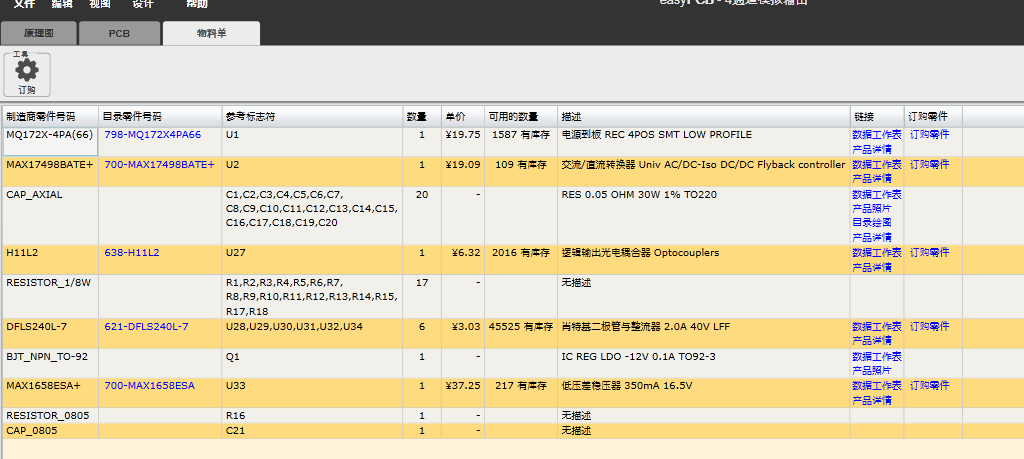Select the H11L2 manufacturer part cell
This screenshot has height=459, width=1024.
click(51, 260)
